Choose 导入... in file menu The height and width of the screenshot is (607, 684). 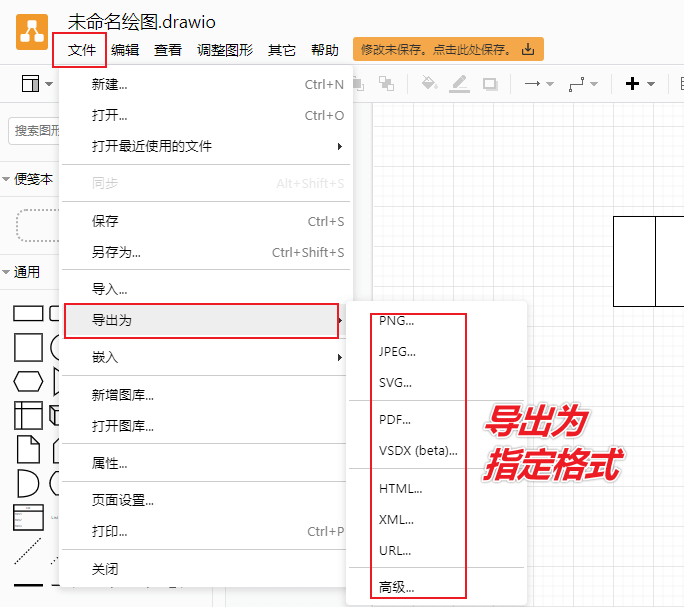[x=206, y=289]
